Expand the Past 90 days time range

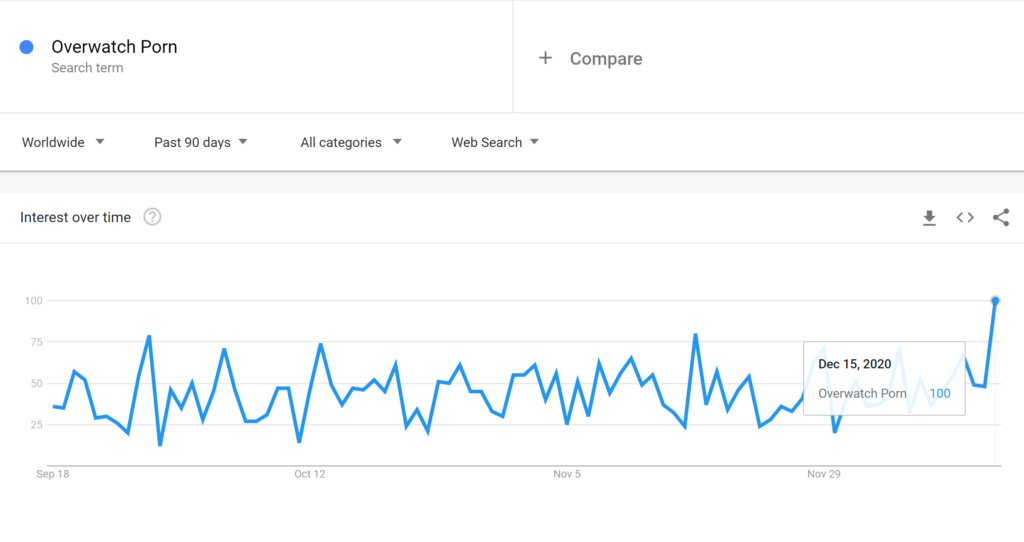tap(200, 142)
